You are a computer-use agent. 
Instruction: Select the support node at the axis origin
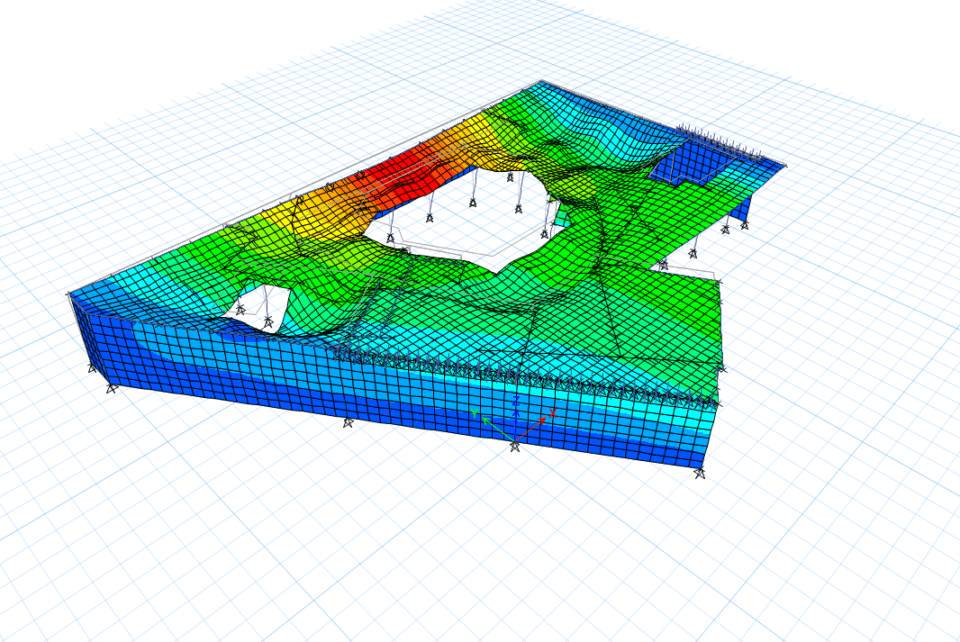point(515,445)
